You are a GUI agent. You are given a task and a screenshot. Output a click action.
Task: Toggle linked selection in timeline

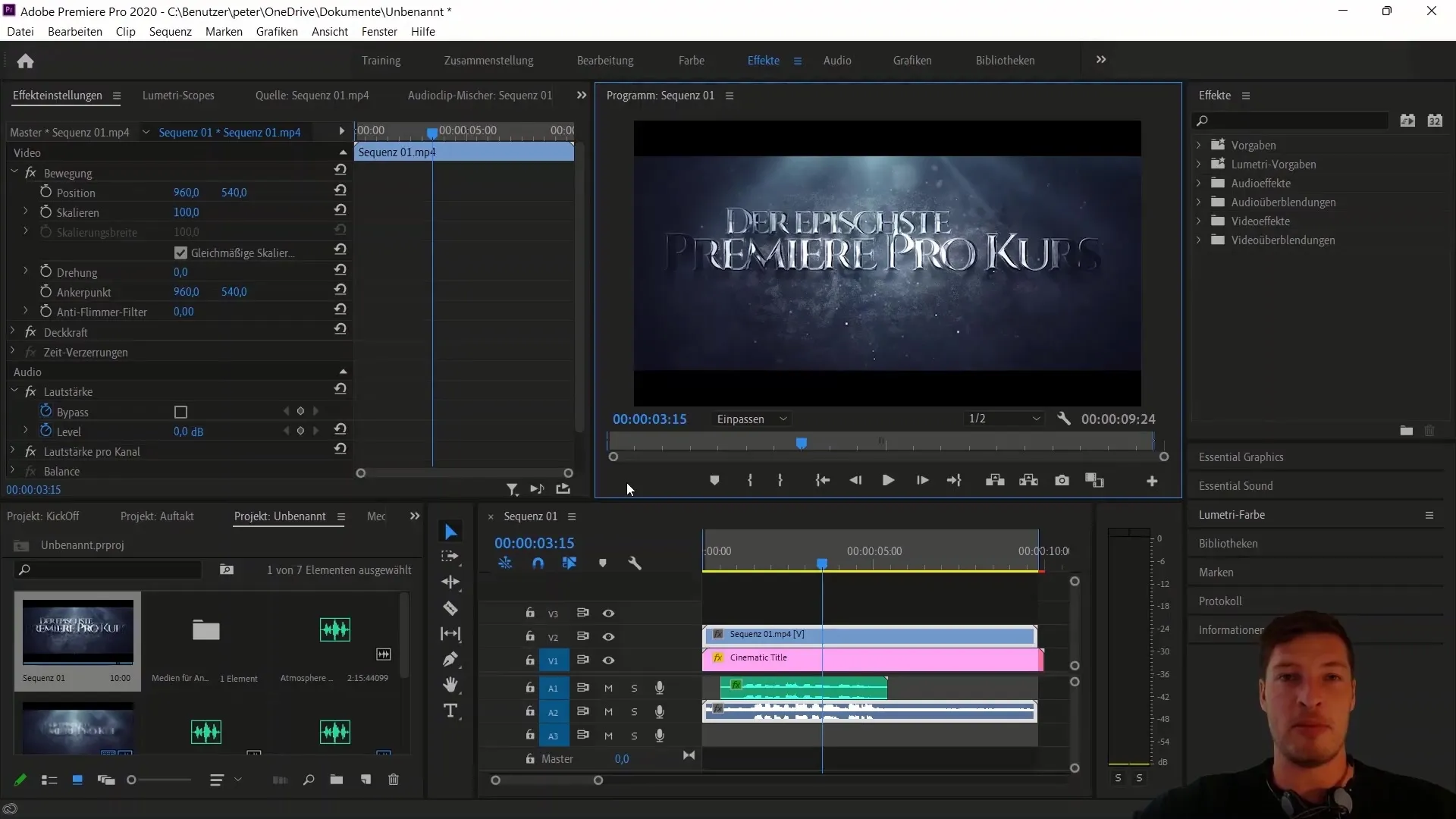(x=569, y=563)
